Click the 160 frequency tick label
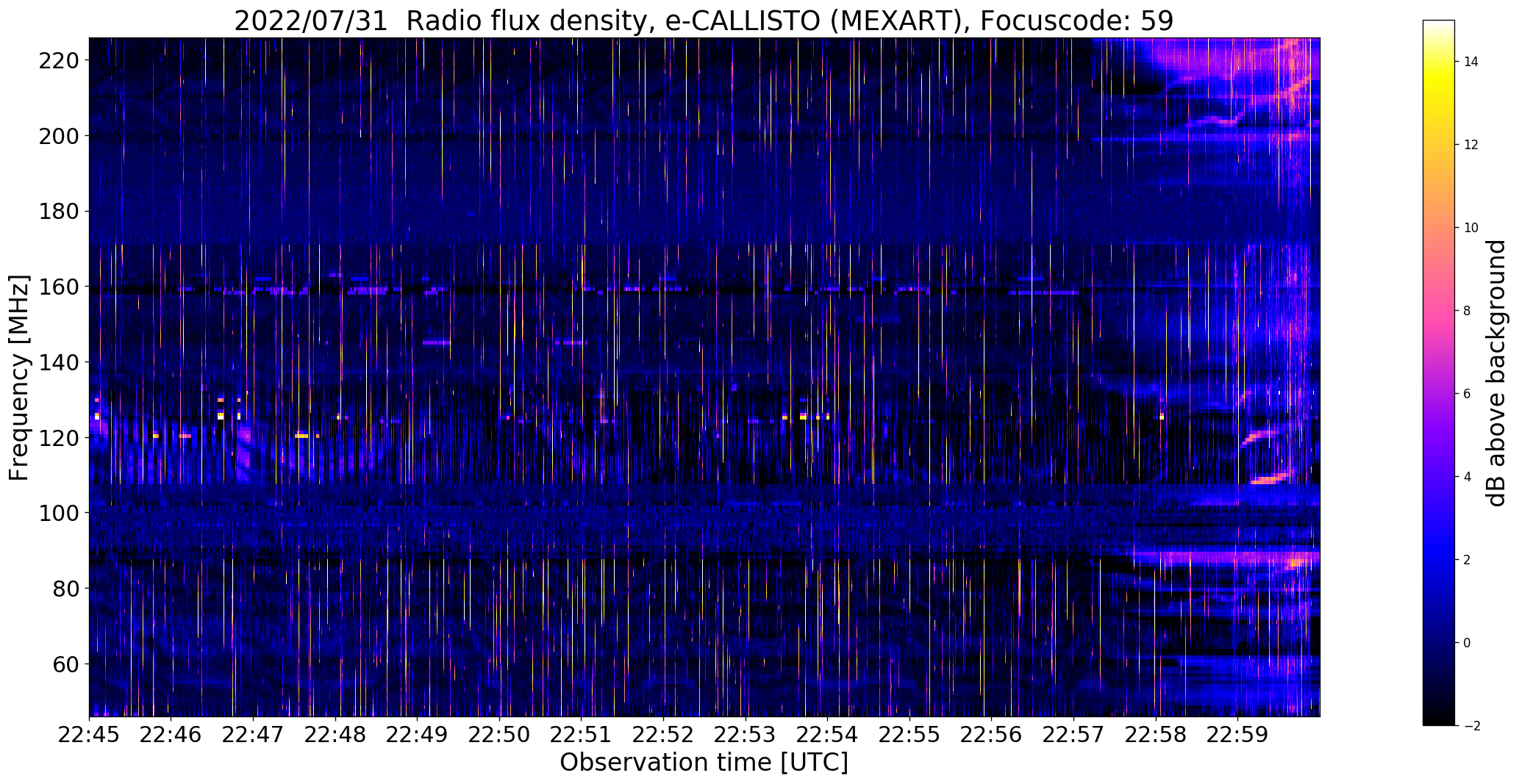 click(x=60, y=287)
